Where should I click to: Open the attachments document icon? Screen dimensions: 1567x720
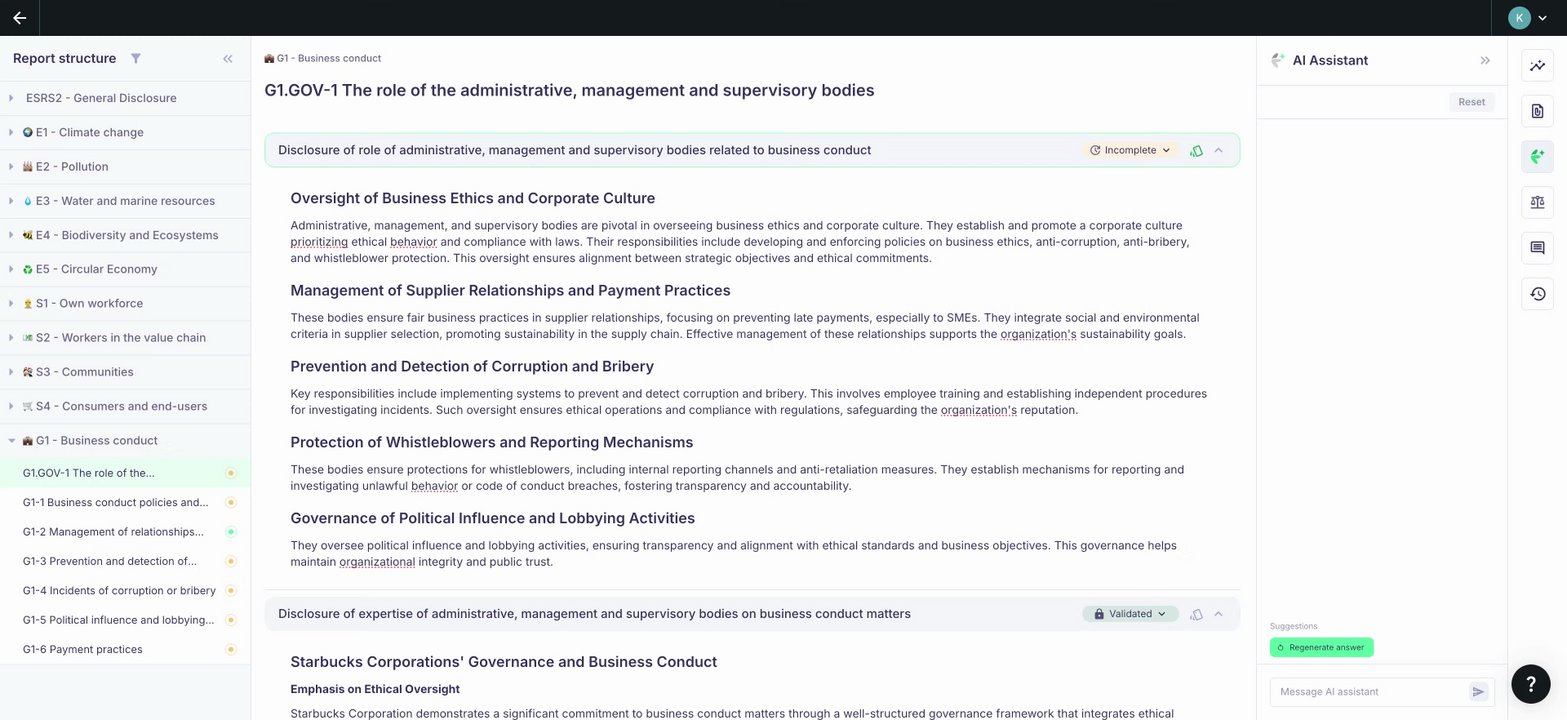pos(1537,111)
